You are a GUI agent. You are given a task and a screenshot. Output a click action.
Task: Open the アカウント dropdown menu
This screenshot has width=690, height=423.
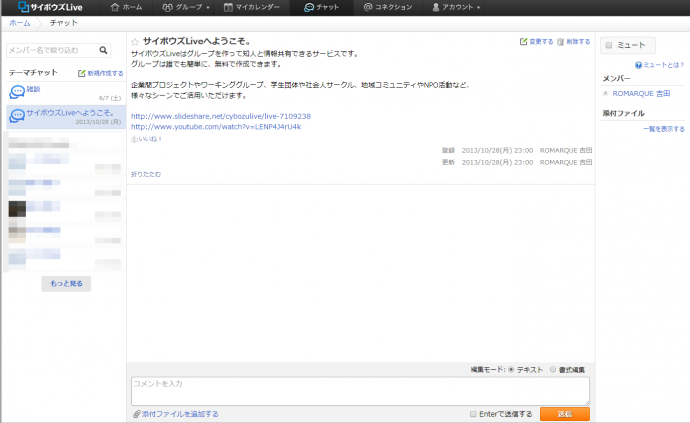click(x=456, y=8)
